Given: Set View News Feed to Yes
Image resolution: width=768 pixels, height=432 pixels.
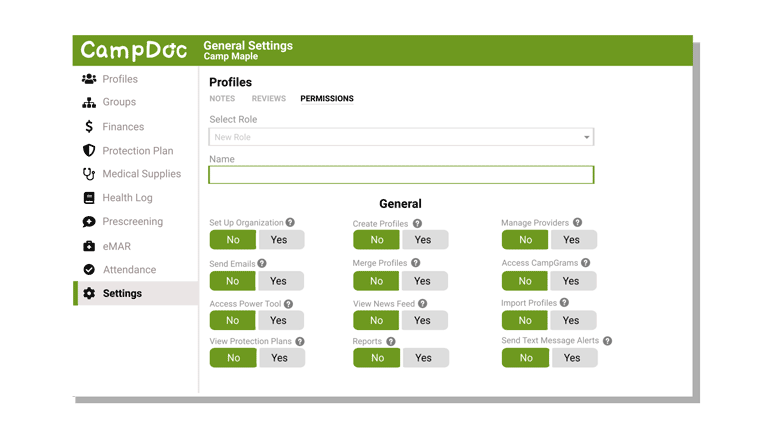Looking at the screenshot, I should (x=424, y=320).
